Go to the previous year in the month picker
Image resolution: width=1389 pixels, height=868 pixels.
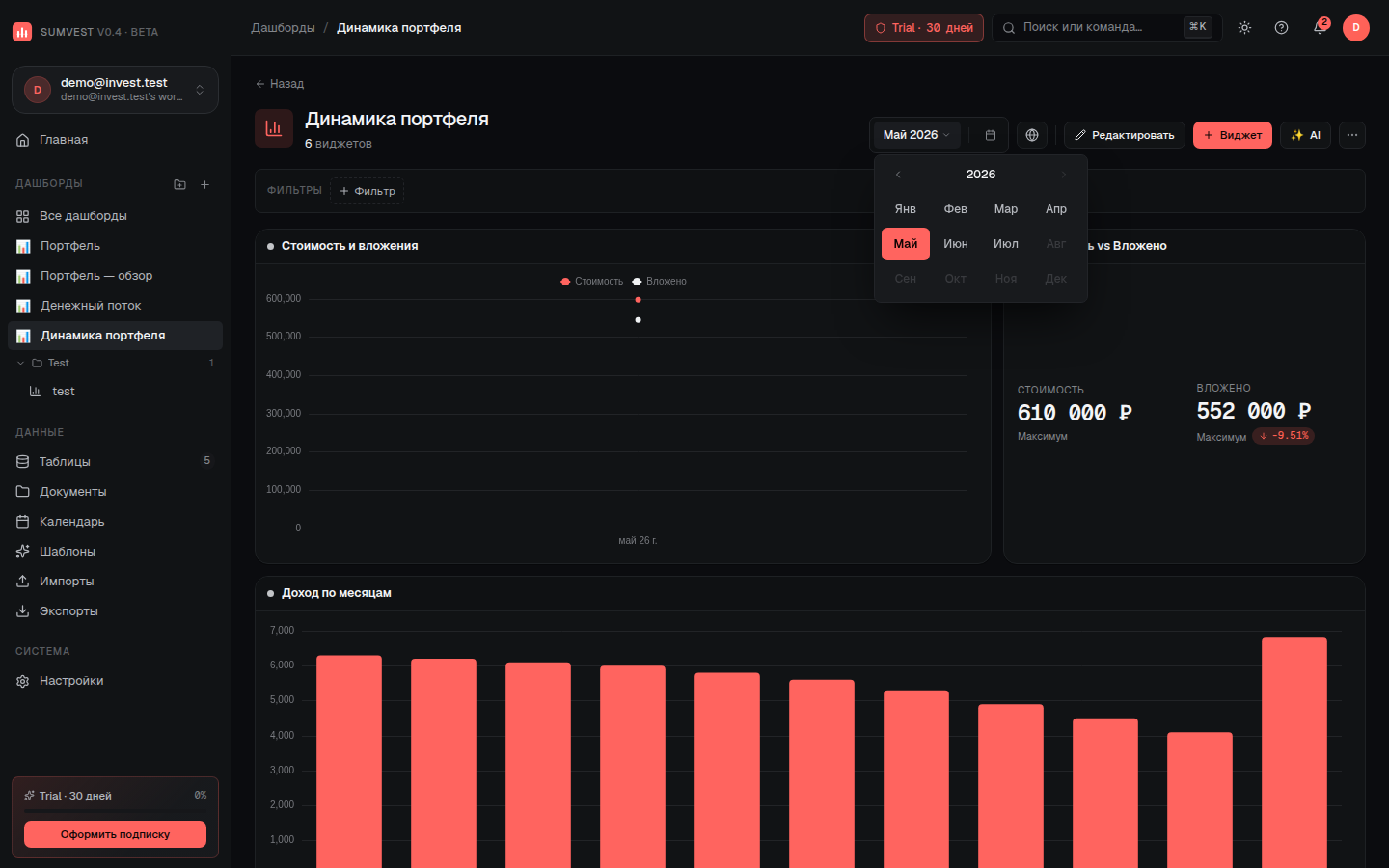[898, 175]
